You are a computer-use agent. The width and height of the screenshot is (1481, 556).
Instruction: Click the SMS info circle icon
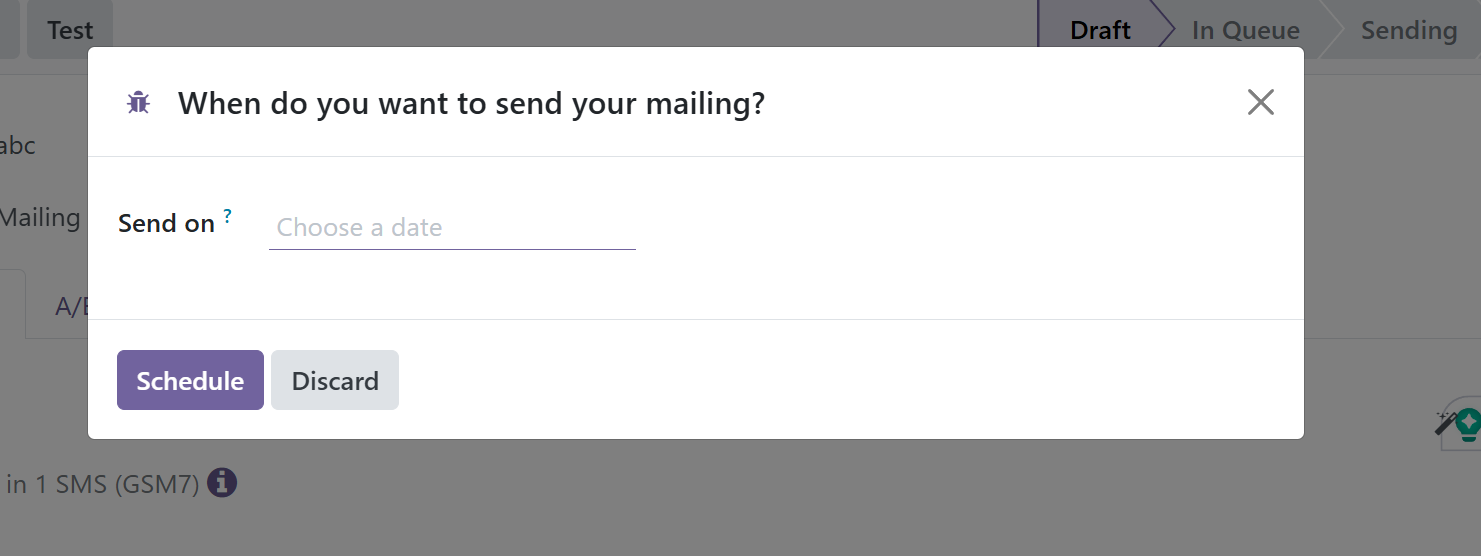(x=222, y=483)
